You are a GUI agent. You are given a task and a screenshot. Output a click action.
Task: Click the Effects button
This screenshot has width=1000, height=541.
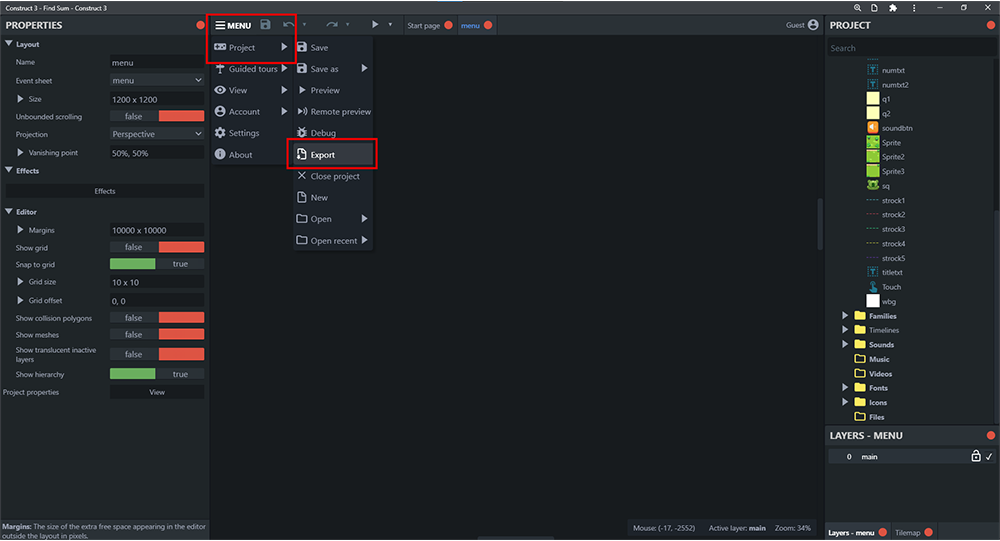coord(105,191)
